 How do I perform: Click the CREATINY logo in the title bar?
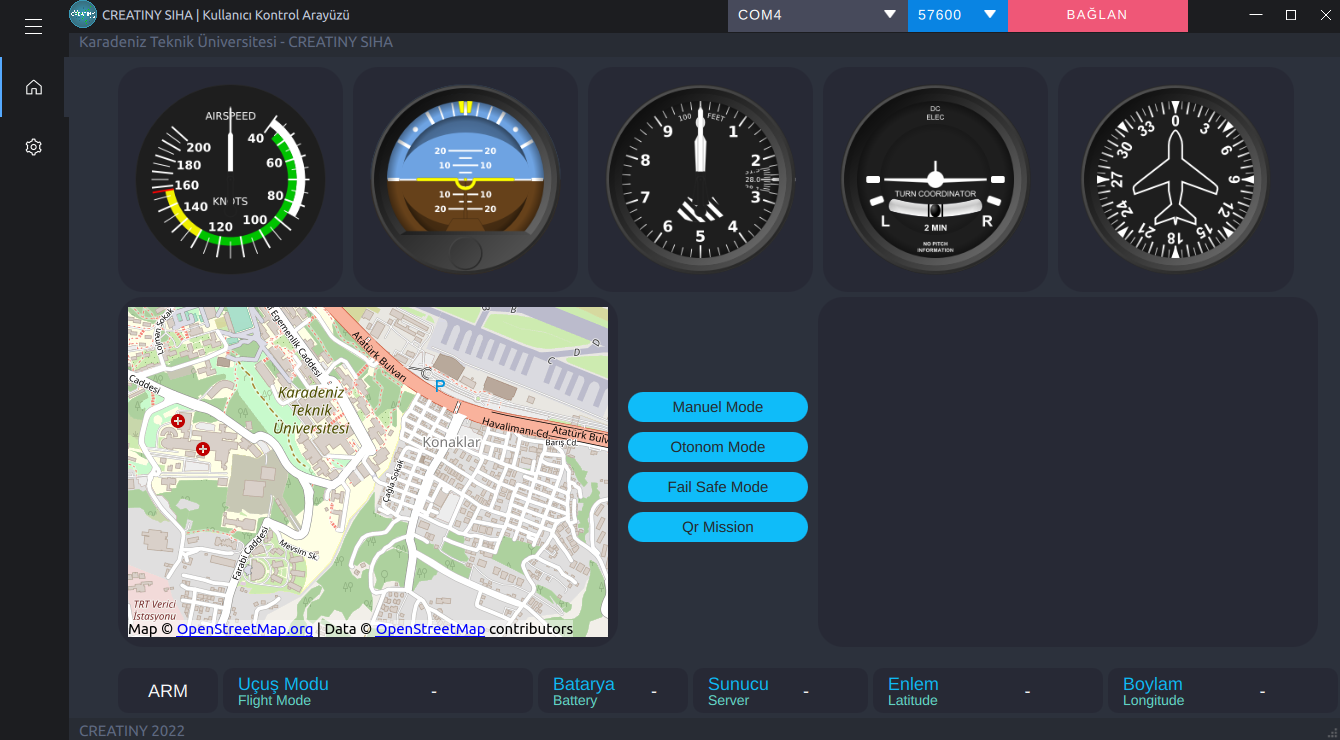point(80,15)
